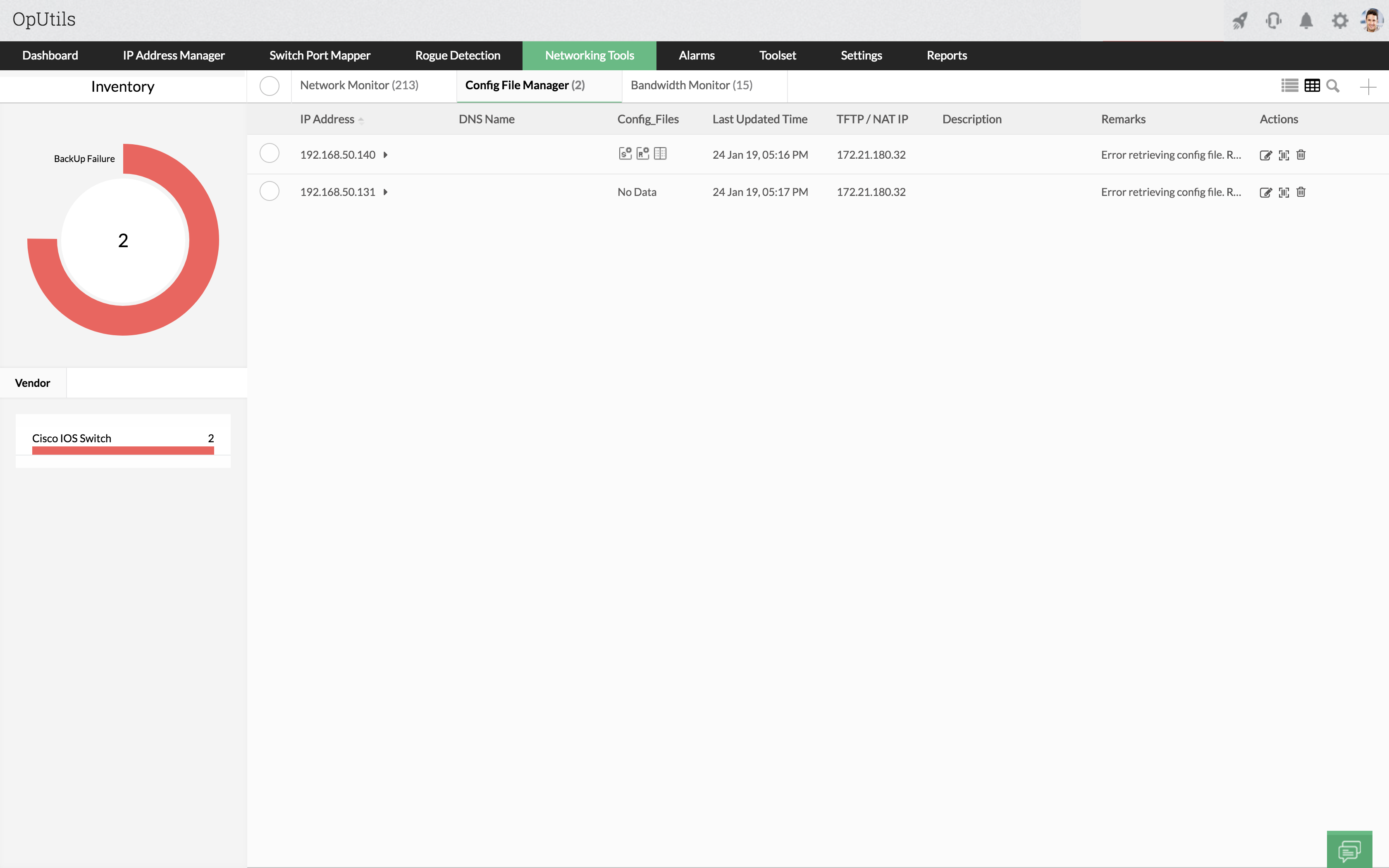
Task: Open the green chat support button
Action: [x=1349, y=850]
